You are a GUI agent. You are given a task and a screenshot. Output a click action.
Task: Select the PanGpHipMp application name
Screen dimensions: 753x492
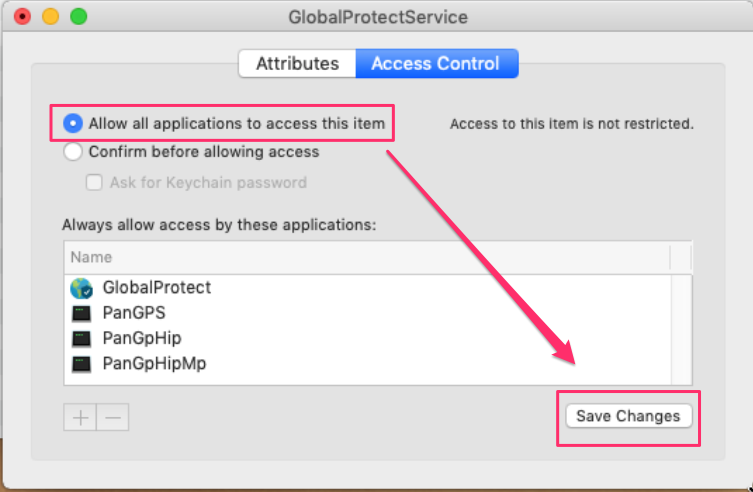(x=154, y=363)
